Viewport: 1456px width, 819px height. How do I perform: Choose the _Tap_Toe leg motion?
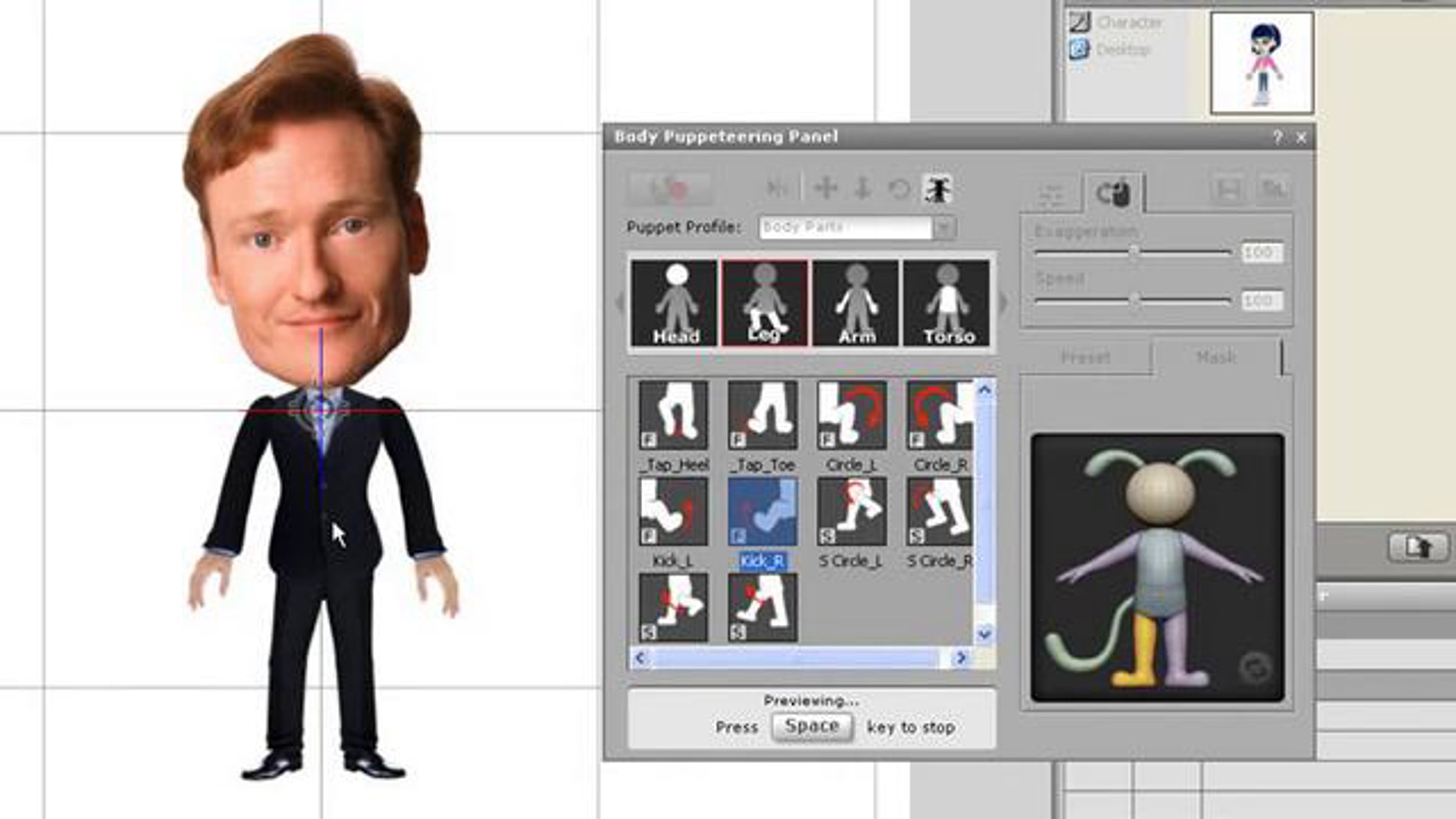point(763,416)
